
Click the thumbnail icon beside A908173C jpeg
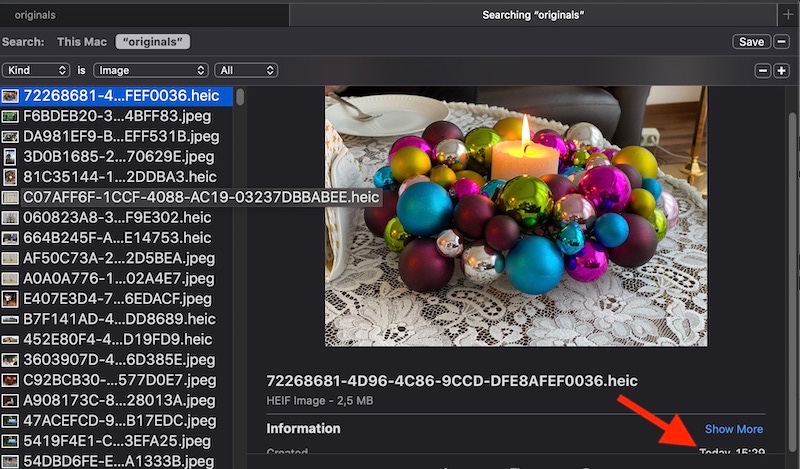[x=10, y=401]
